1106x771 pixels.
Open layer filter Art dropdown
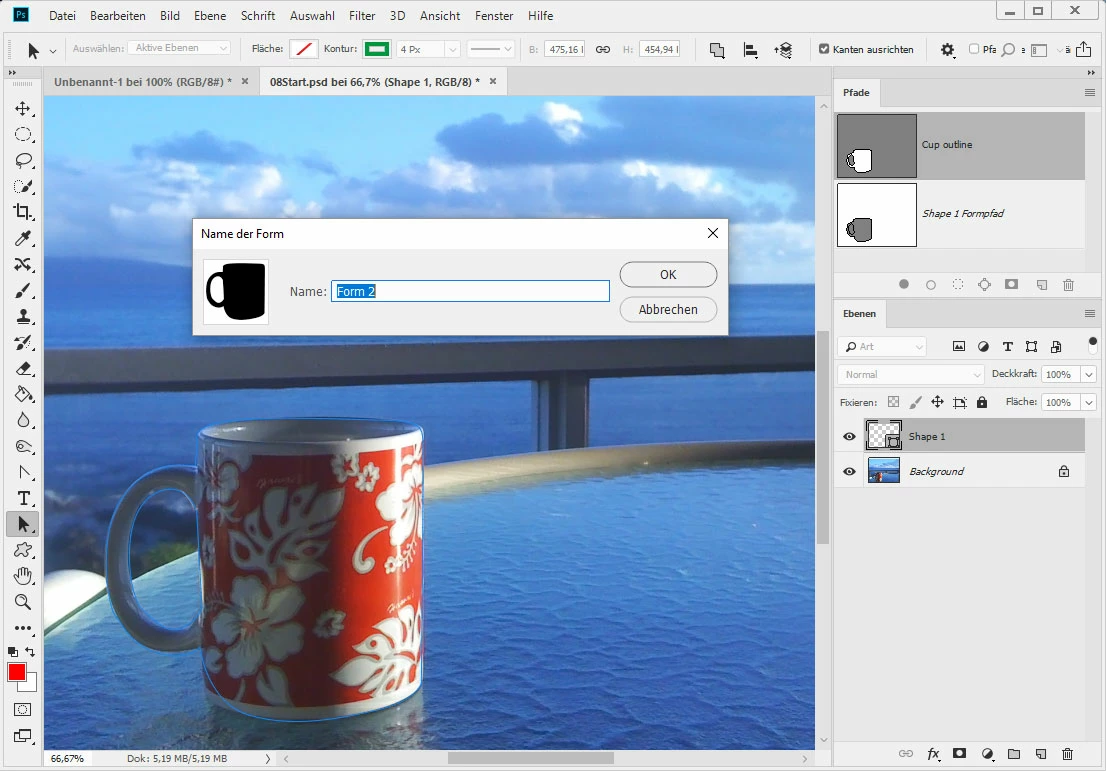point(882,346)
